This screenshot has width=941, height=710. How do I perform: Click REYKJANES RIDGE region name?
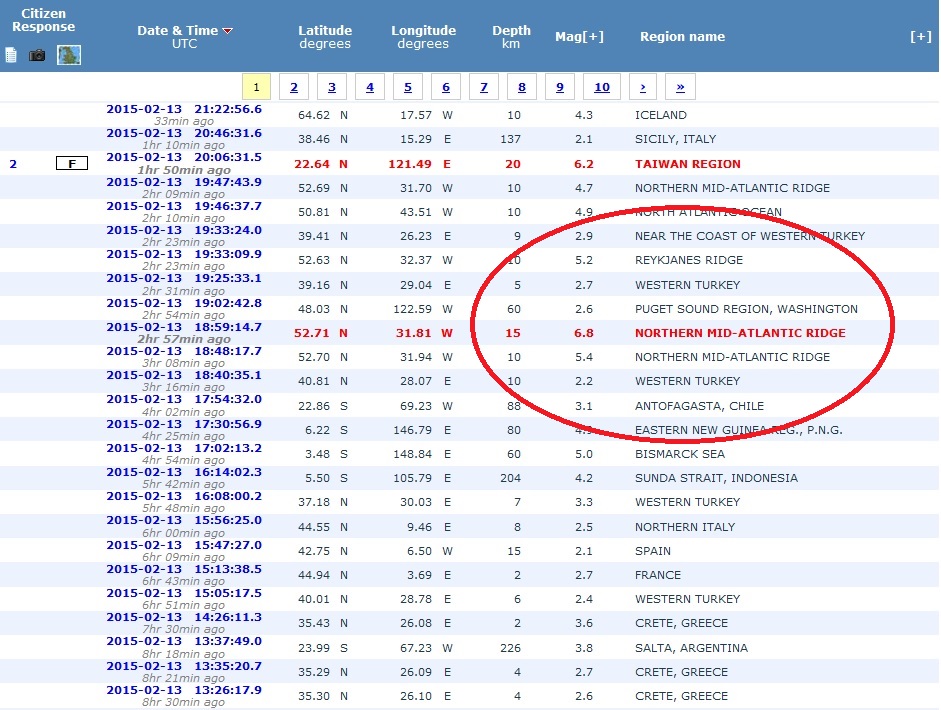pyautogui.click(x=689, y=260)
